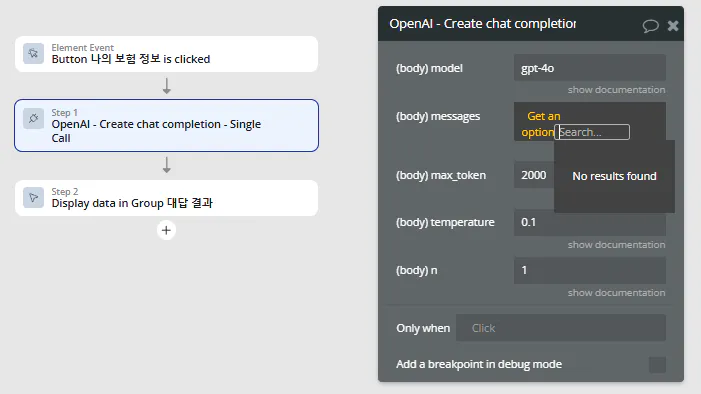Click the Step 1 plugin icon
Viewport: 701px width, 394px height.
point(34,119)
